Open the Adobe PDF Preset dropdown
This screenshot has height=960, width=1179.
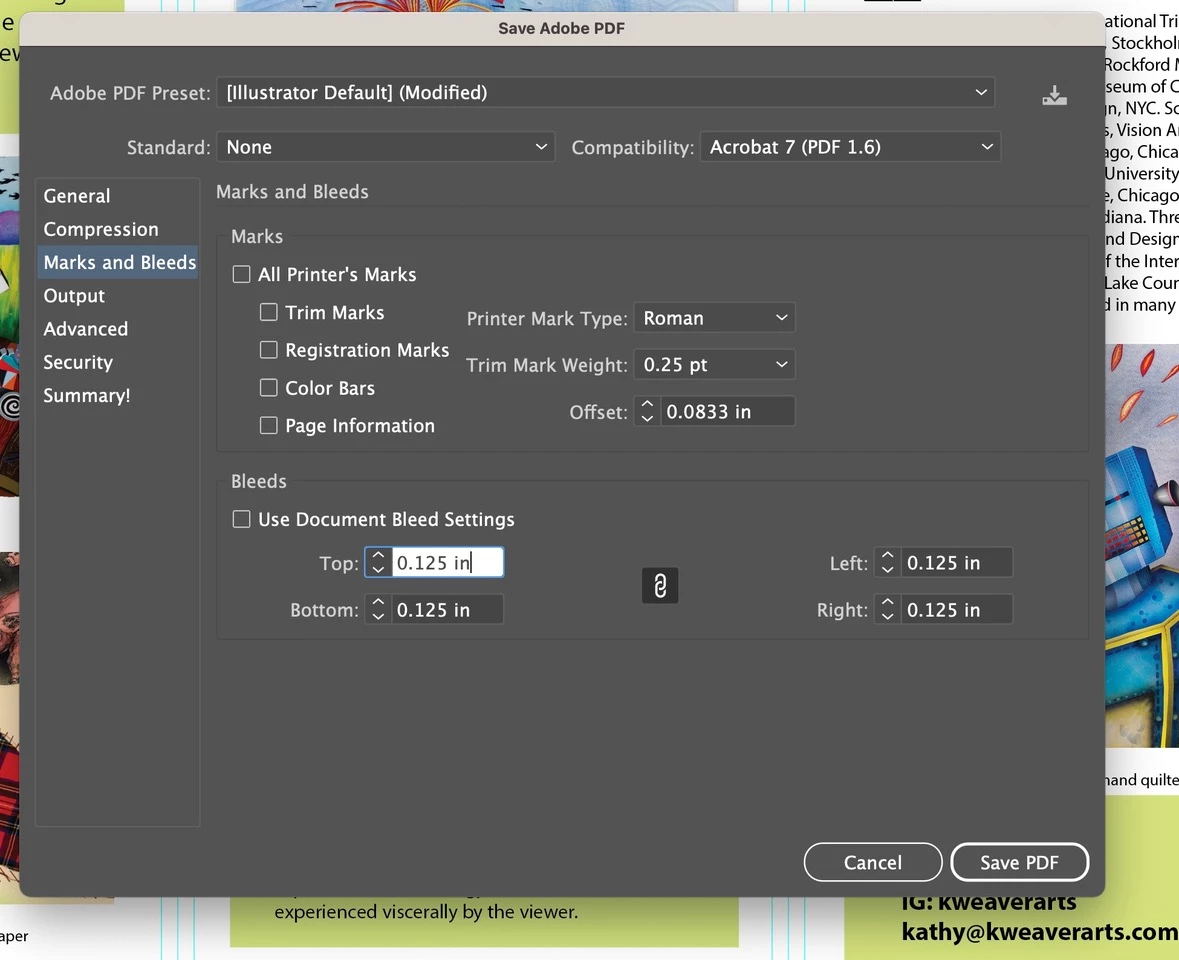[605, 92]
